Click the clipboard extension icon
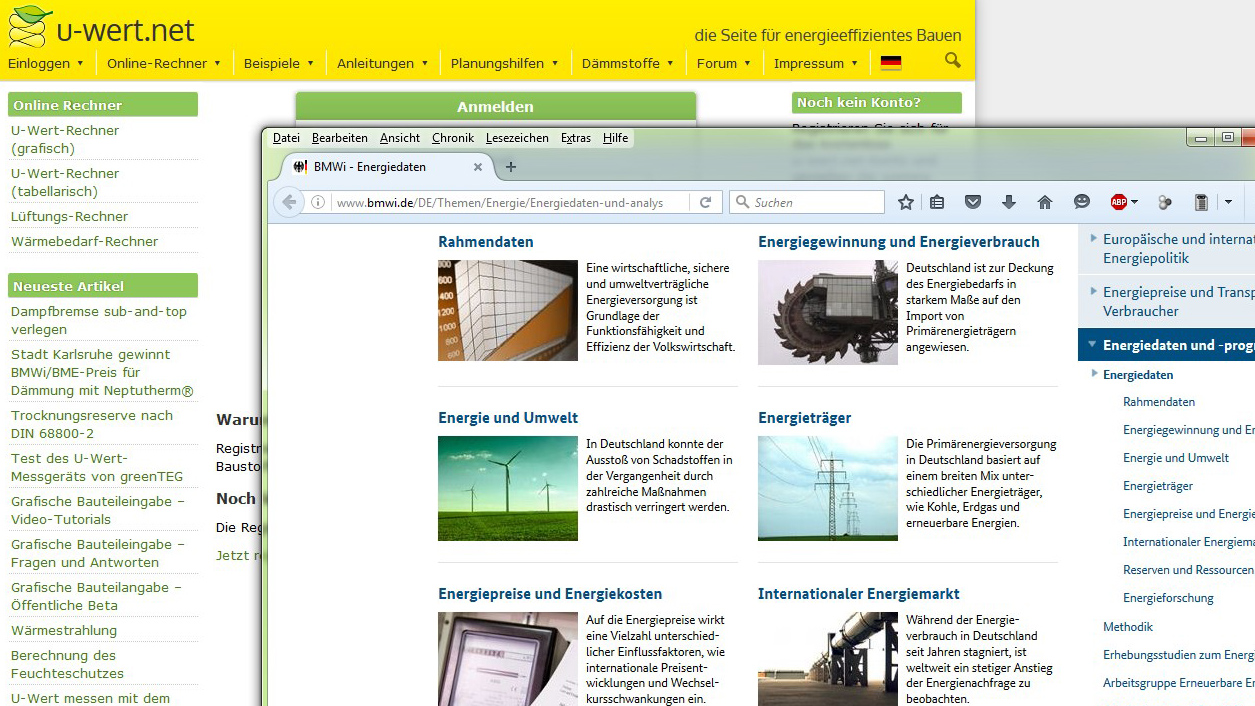1255x706 pixels. click(x=1201, y=202)
